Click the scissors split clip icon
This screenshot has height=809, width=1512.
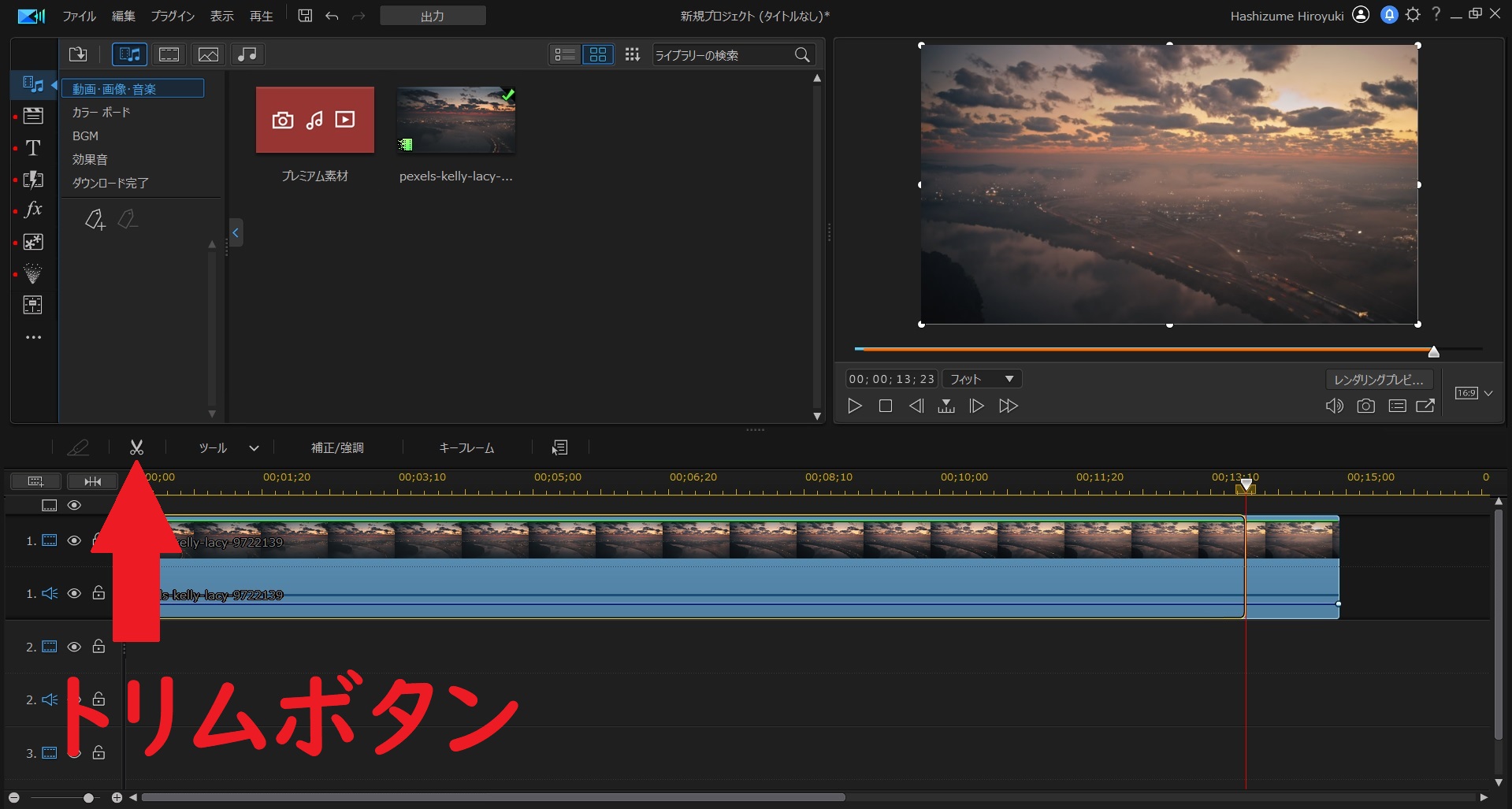[136, 447]
